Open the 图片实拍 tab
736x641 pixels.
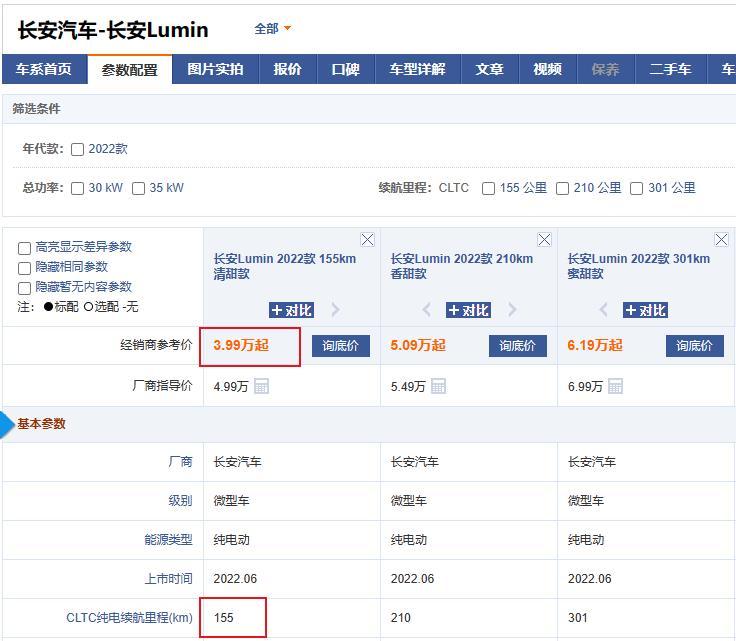click(x=215, y=69)
